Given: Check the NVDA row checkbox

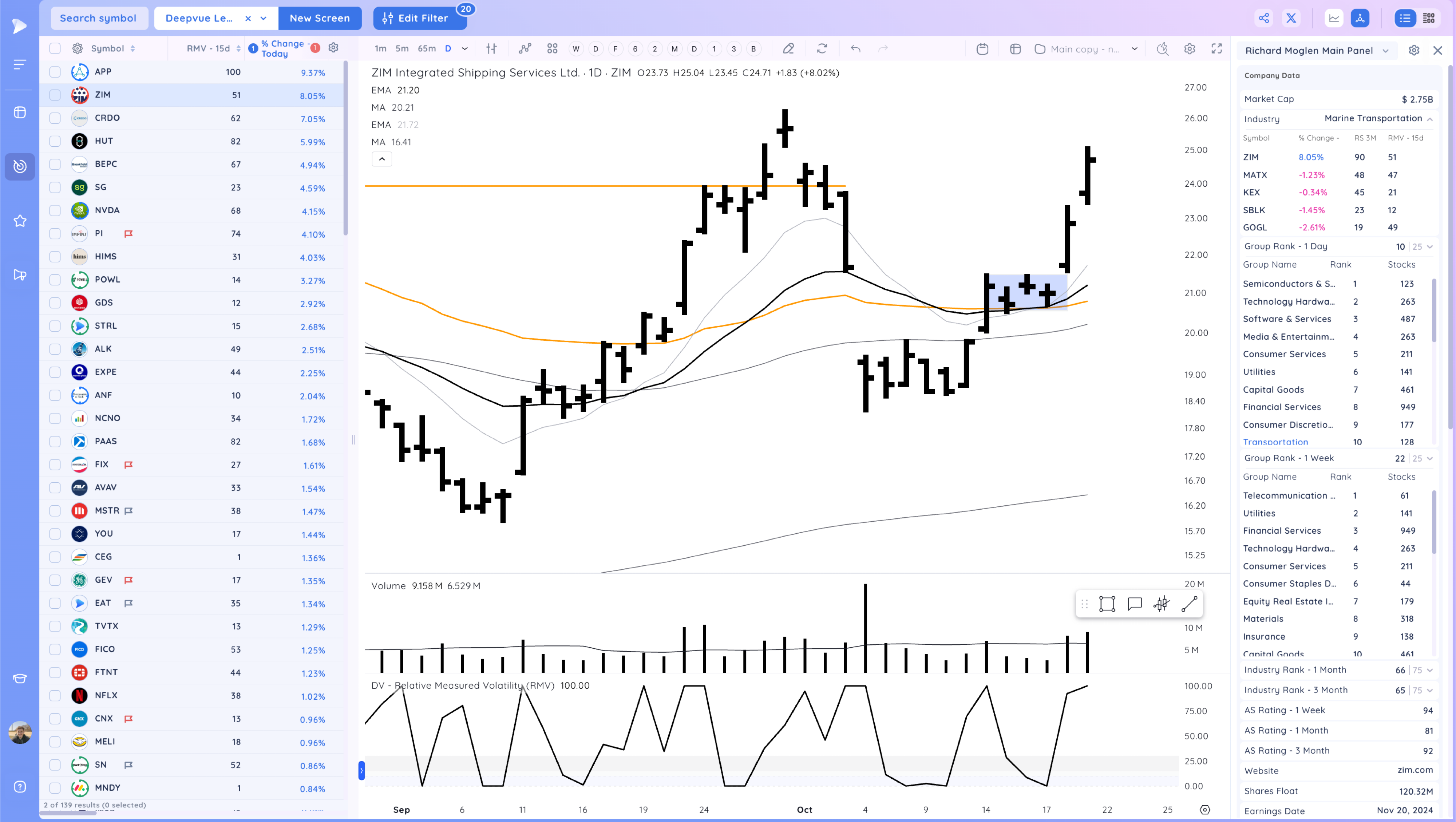Looking at the screenshot, I should pyautogui.click(x=55, y=210).
